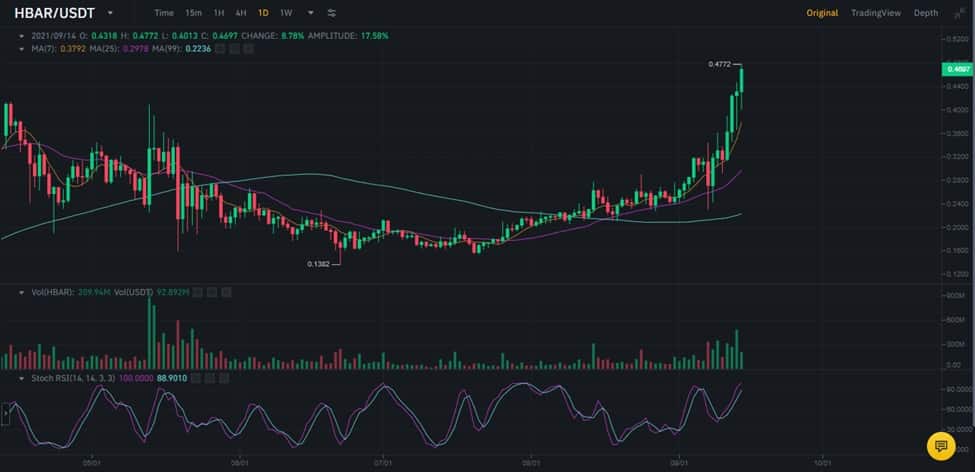
Task: Collapse the Stoch RSI indicator row
Action: [23, 377]
